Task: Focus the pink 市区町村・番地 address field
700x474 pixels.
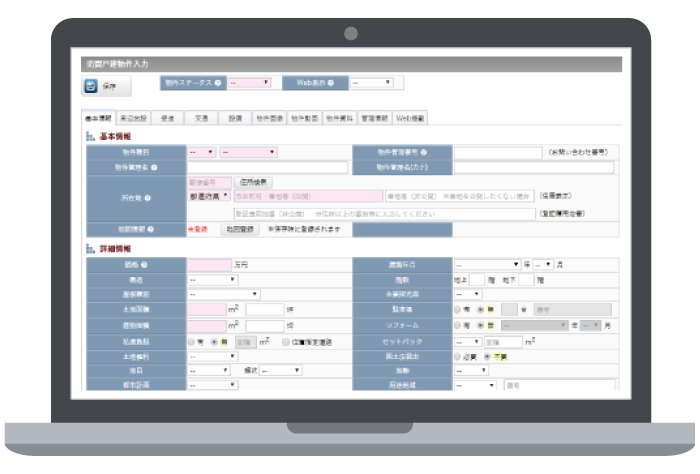Action: (308, 196)
